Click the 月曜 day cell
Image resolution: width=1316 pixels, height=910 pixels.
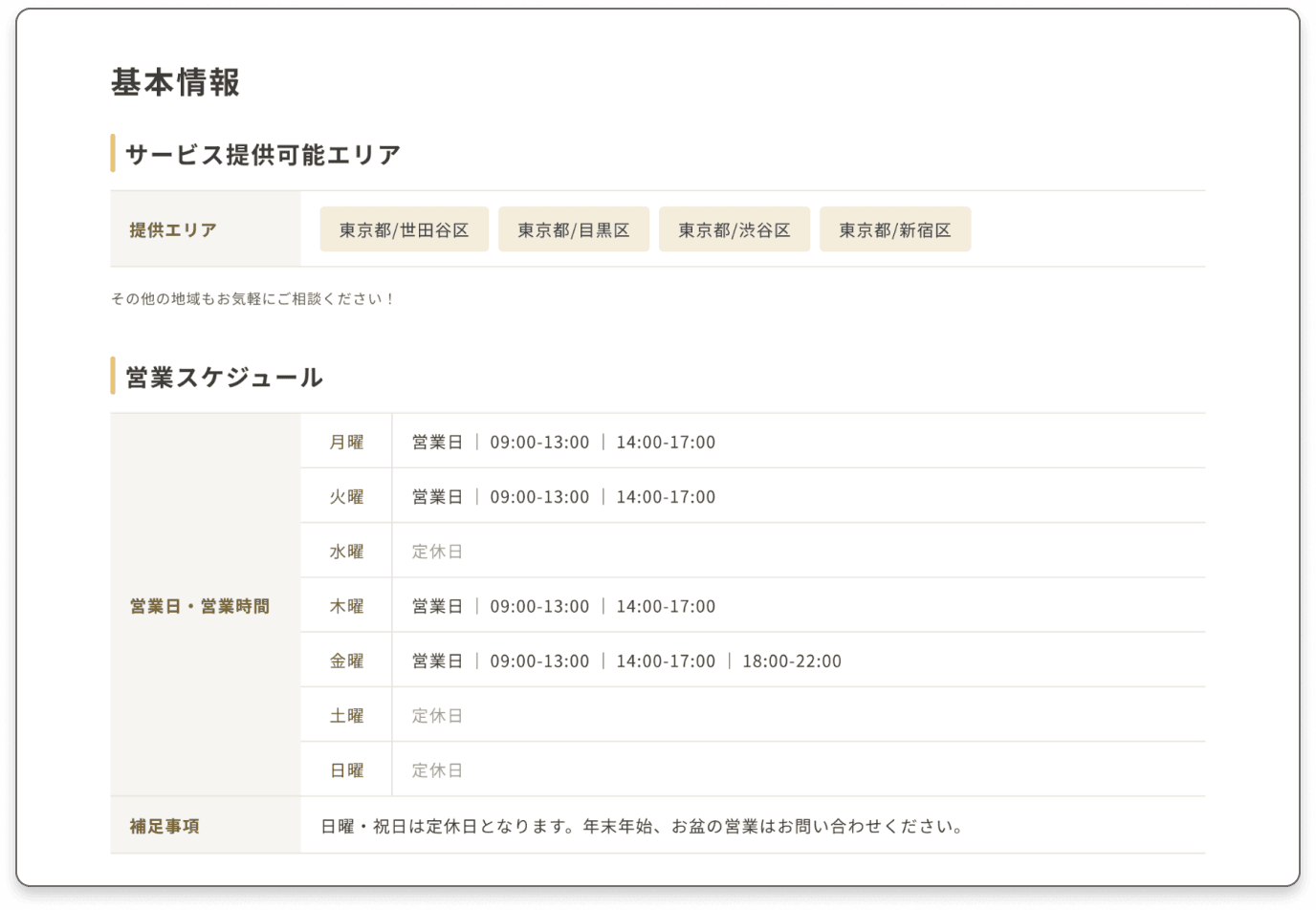tap(346, 442)
